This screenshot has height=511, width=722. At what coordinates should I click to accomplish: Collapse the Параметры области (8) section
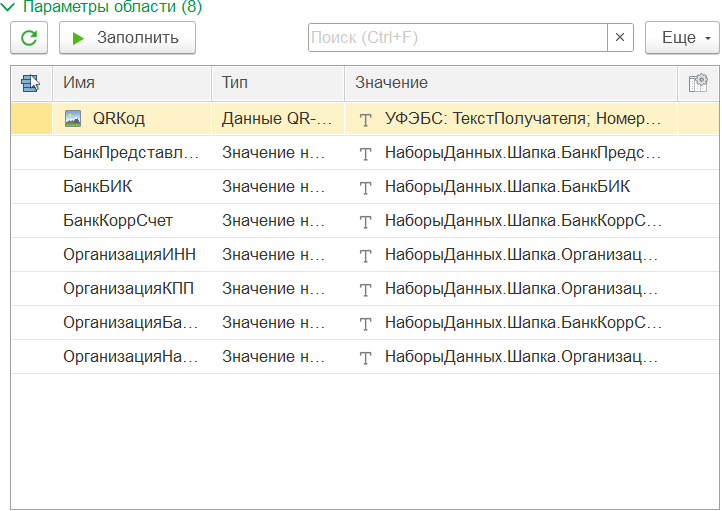pyautogui.click(x=8, y=6)
